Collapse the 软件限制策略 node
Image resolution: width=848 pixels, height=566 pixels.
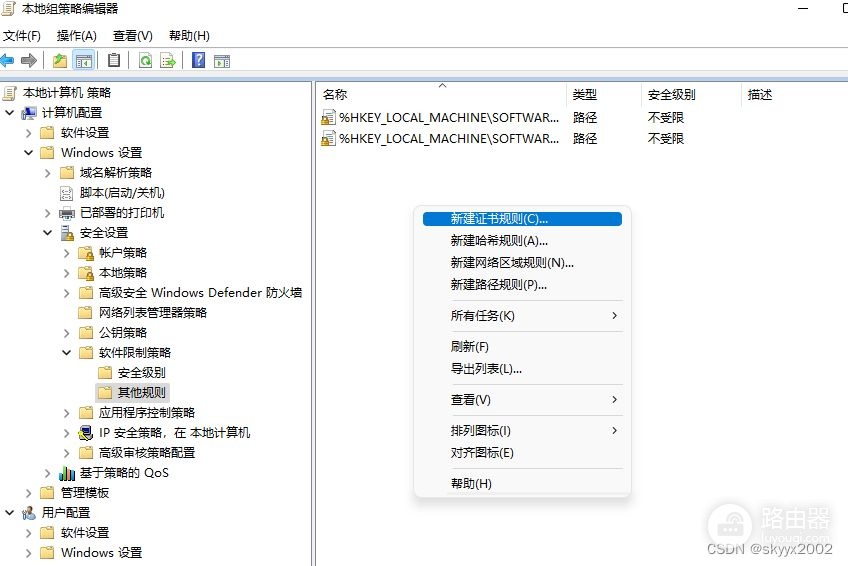[x=67, y=352]
